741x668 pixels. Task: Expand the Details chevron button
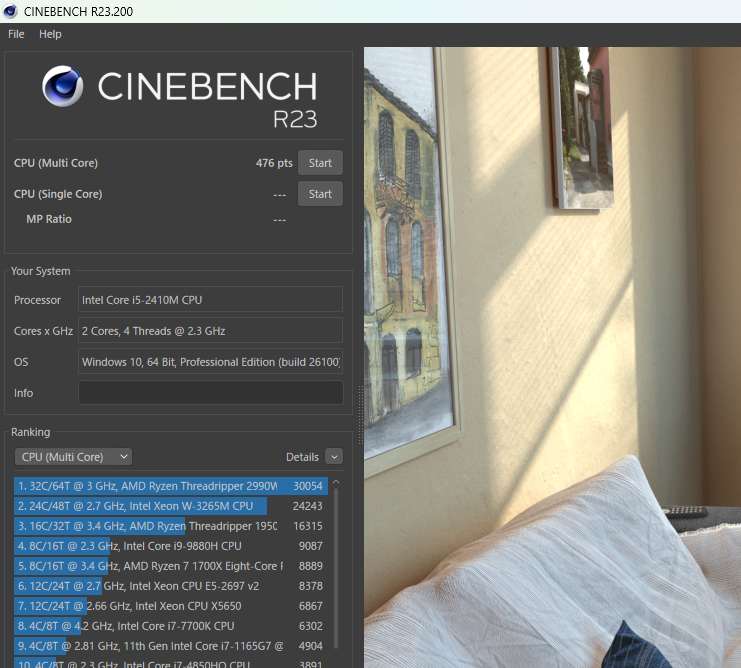coord(334,457)
